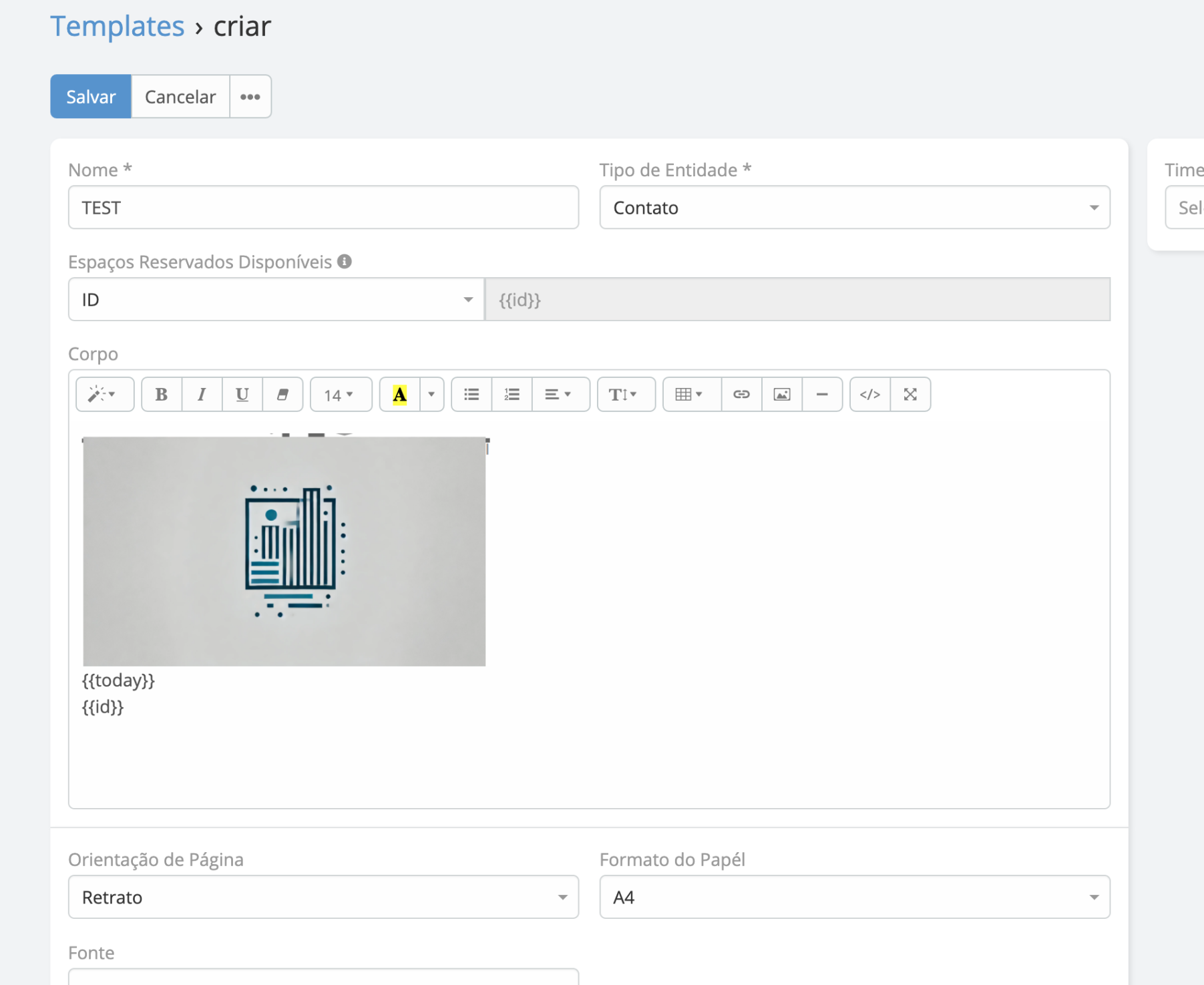Screen dimensions: 1204x985
Task: Open the insert link dialog
Action: pos(741,395)
